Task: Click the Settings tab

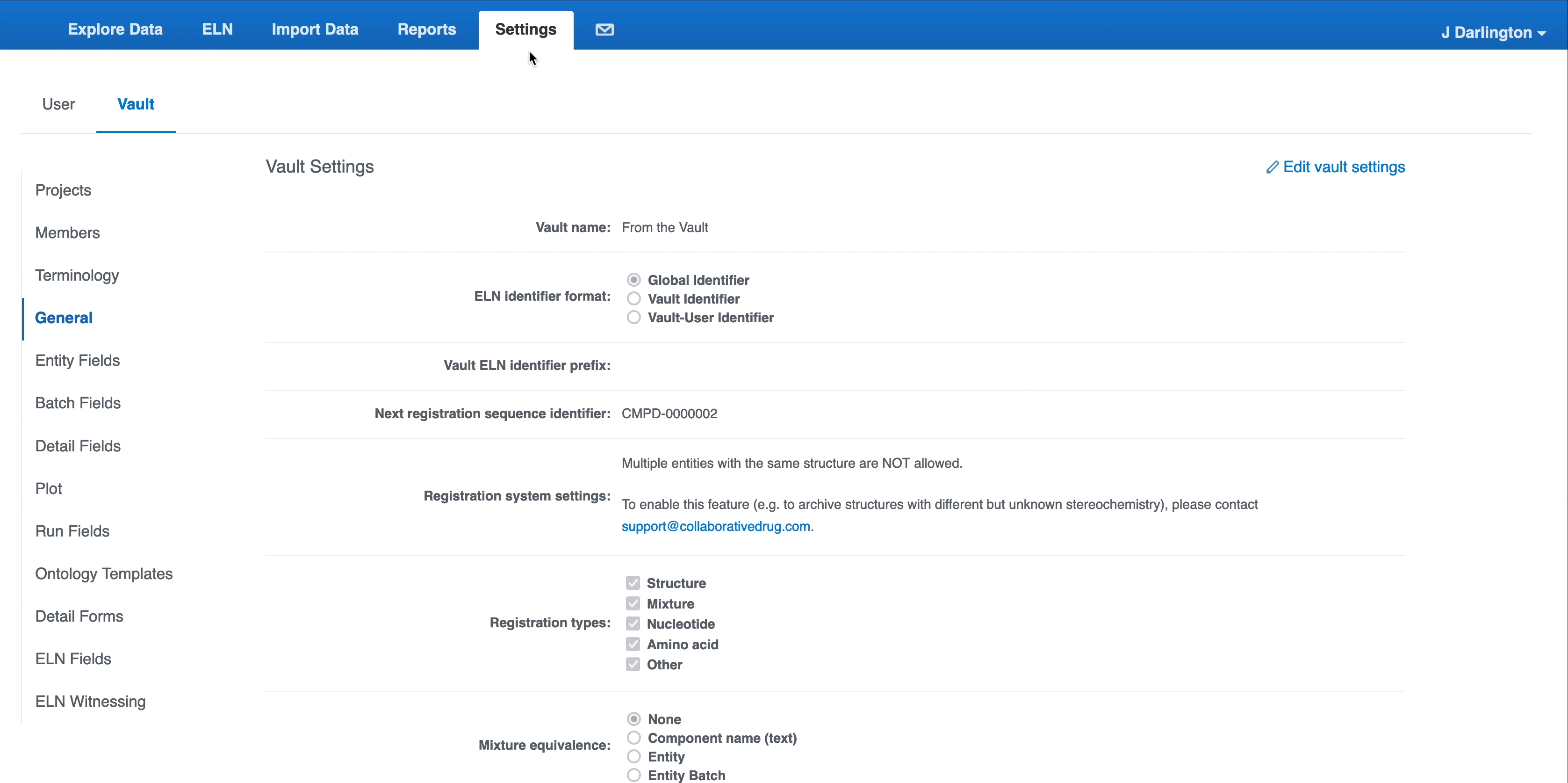Action: click(526, 29)
